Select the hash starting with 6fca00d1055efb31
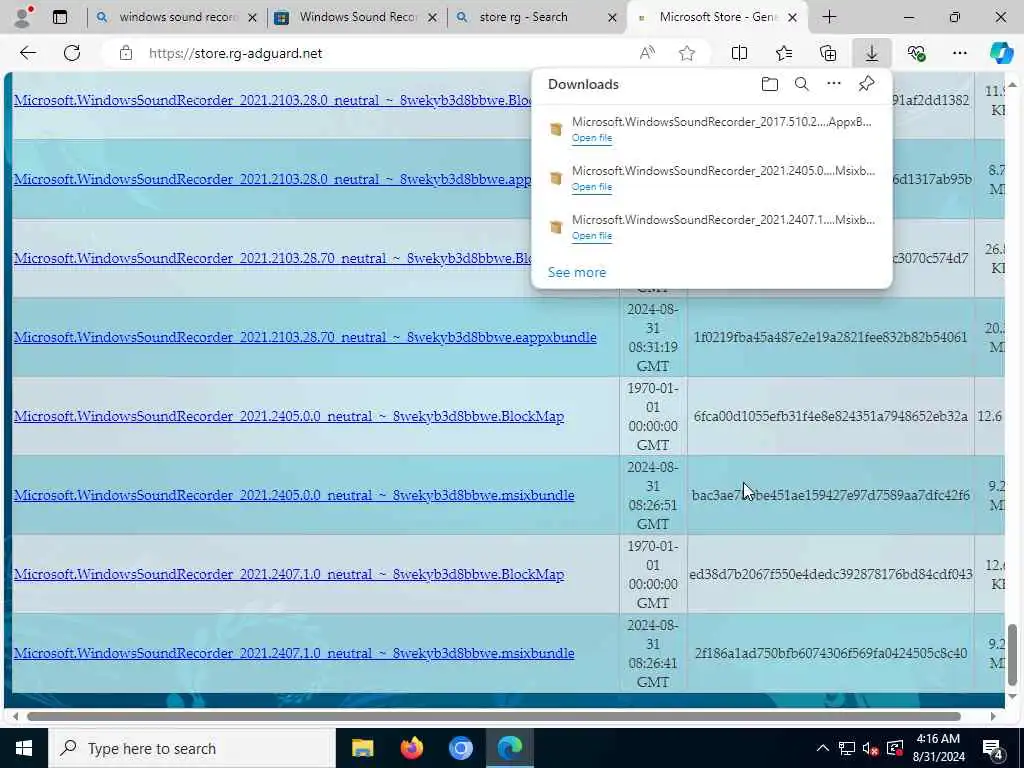 click(x=830, y=416)
